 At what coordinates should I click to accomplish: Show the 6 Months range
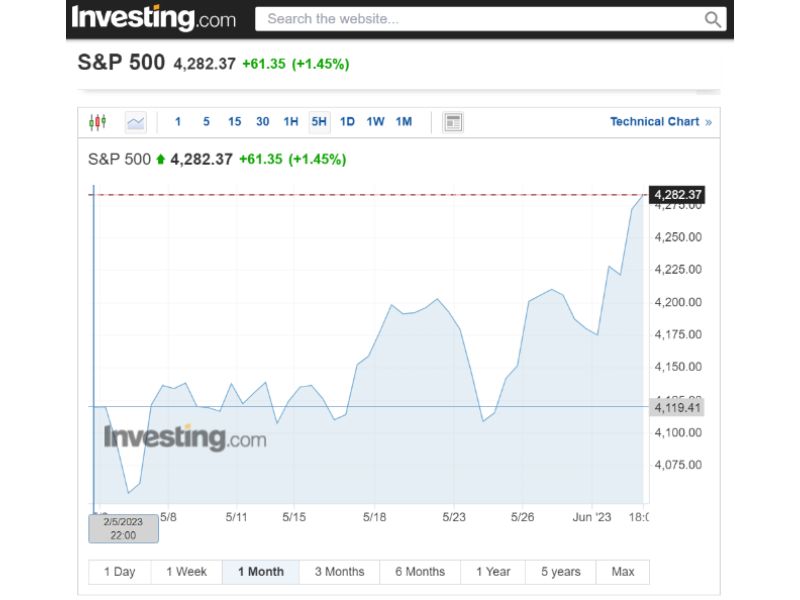point(420,572)
